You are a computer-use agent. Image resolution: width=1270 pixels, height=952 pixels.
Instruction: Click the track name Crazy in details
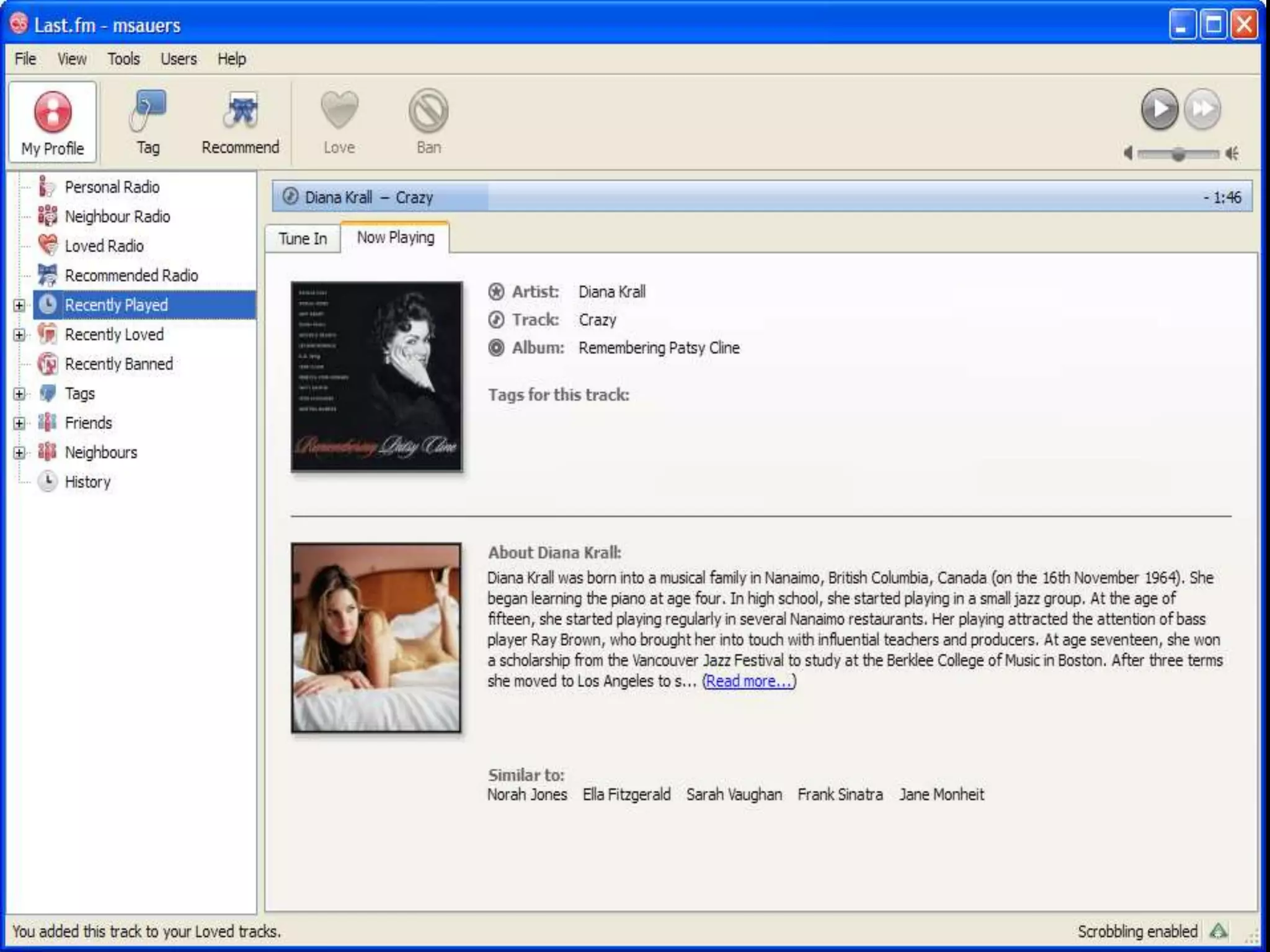coord(598,320)
